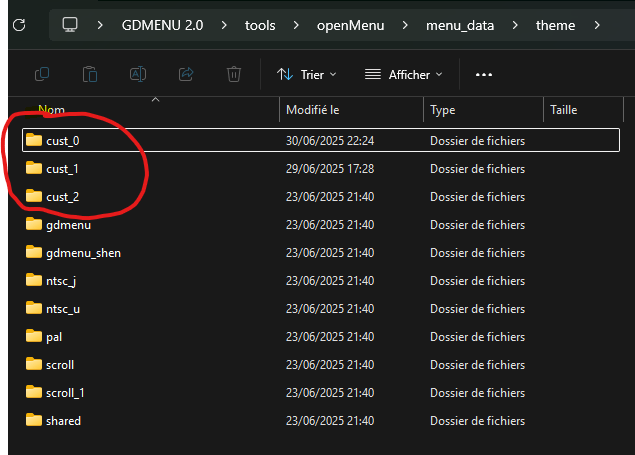Navigate to GDMENU 2.0 breadcrumb

click(162, 25)
